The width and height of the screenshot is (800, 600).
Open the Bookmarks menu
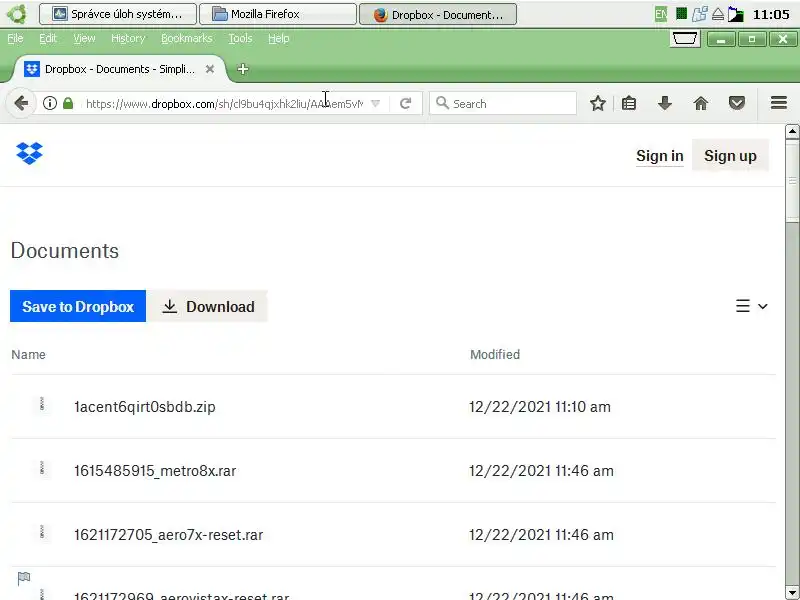(x=187, y=38)
